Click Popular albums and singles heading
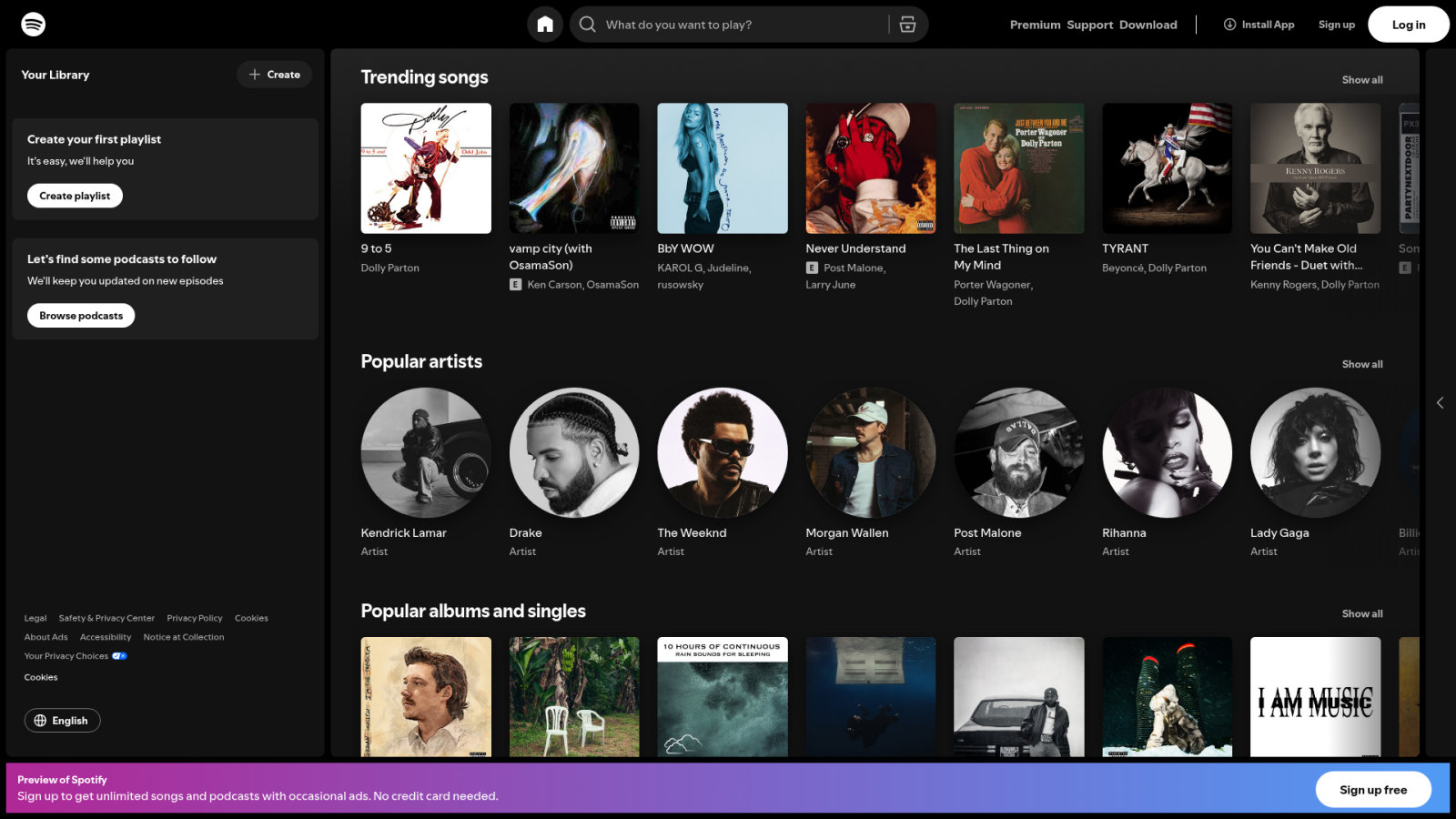The height and width of the screenshot is (819, 1456). pos(473,612)
